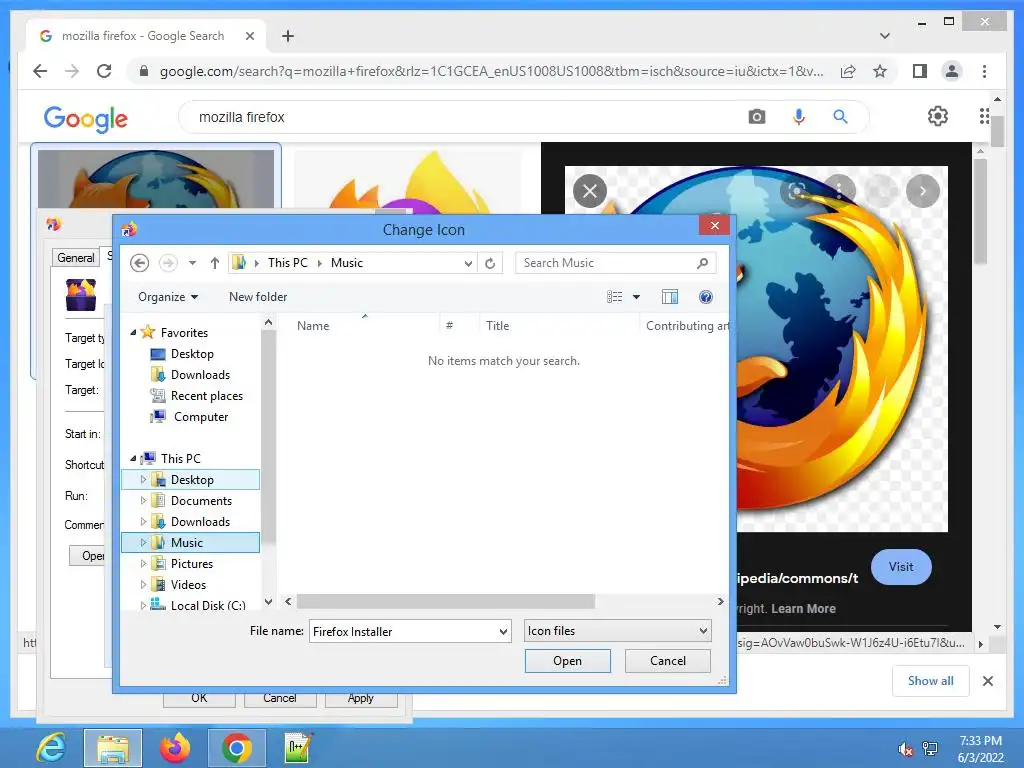This screenshot has width=1024, height=768.
Task: Click Open in Change Icon dialog
Action: pos(568,661)
